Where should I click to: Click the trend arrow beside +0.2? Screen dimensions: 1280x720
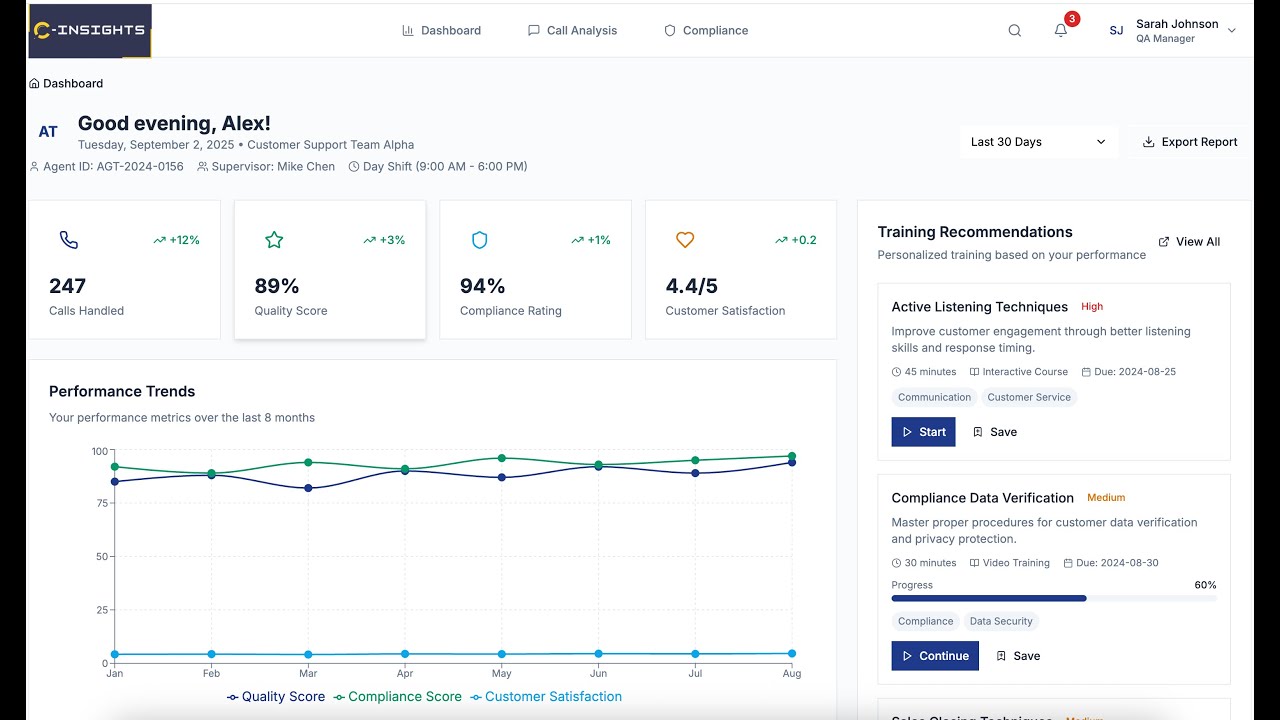(x=781, y=240)
